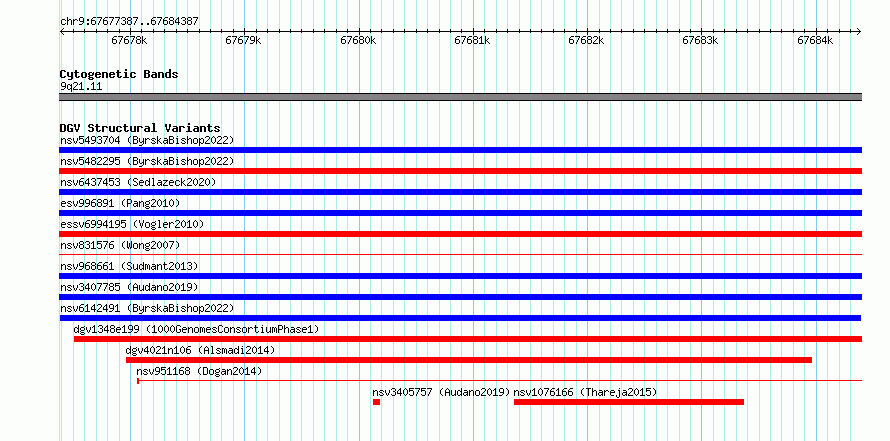This screenshot has width=890, height=441.
Task: Select the nsv6142491 blue variant bar
Action: point(460,318)
